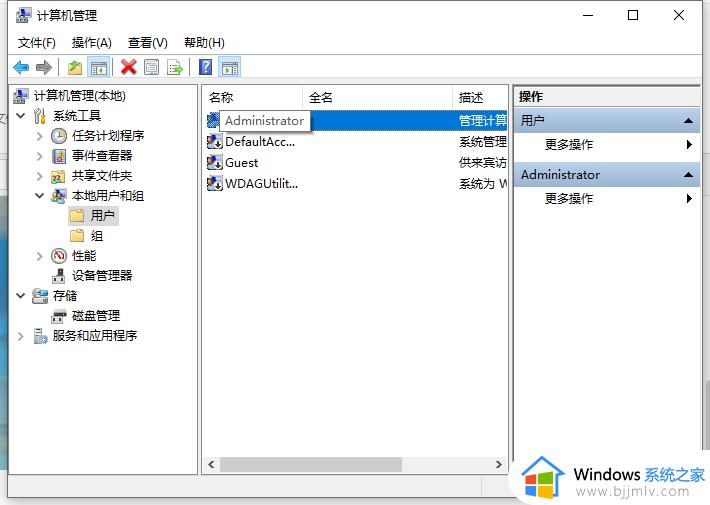Viewport: 710px width, 505px height.
Task: Click the horizontal scrollbar right arrow
Action: coord(499,464)
